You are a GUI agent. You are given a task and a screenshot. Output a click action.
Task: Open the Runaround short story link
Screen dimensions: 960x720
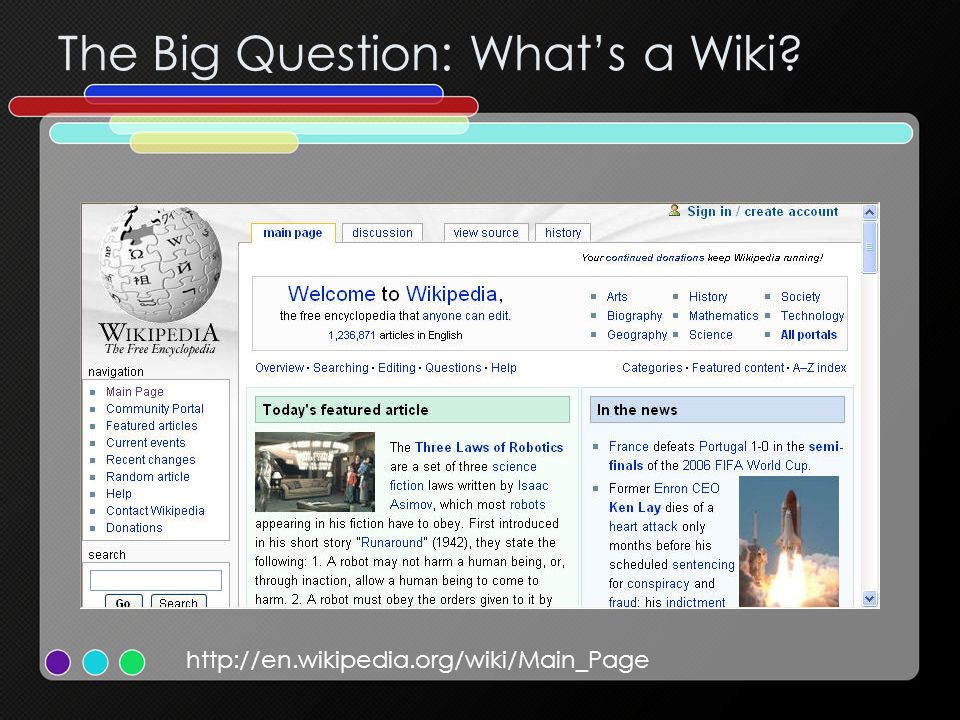pyautogui.click(x=392, y=542)
